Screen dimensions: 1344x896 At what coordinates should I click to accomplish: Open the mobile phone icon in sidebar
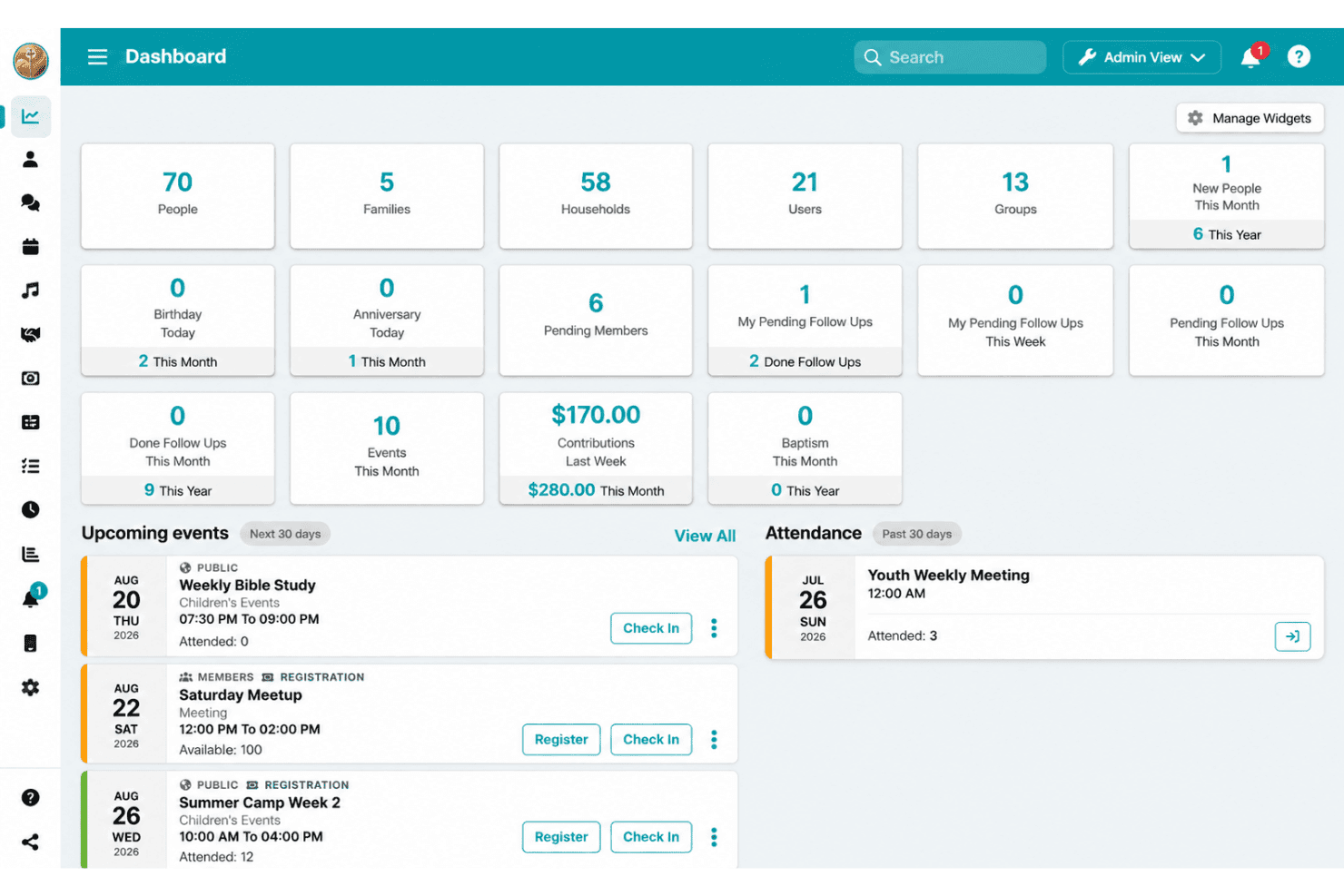(x=30, y=643)
